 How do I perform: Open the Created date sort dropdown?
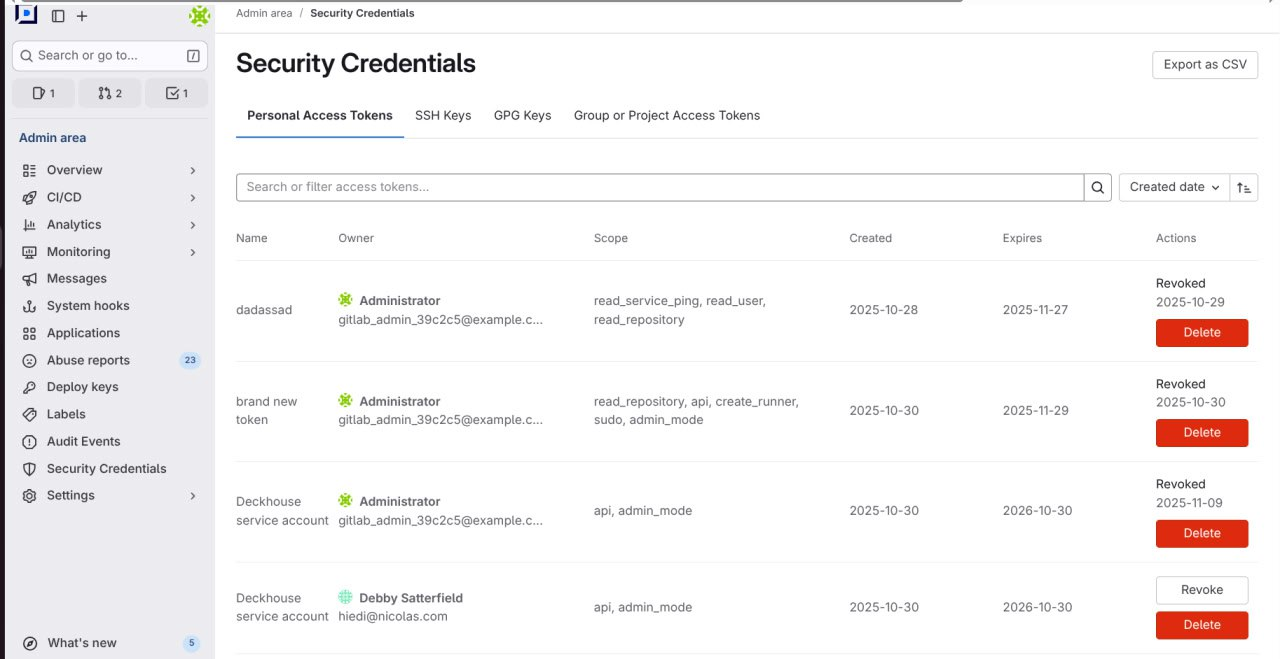point(1173,187)
